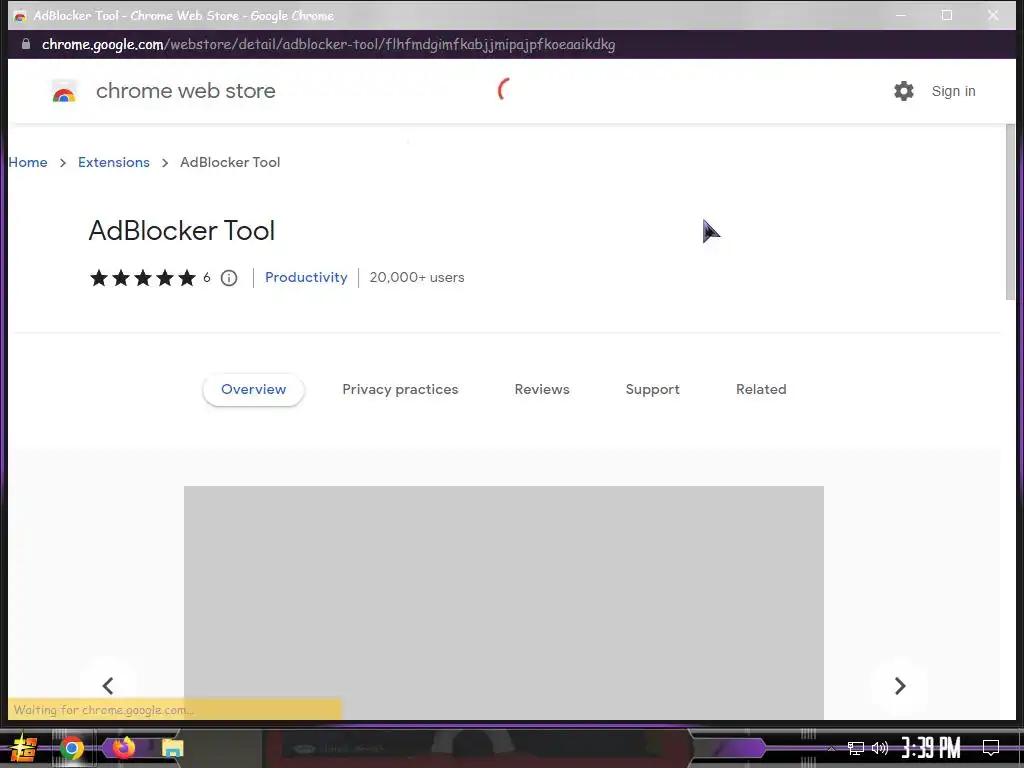This screenshot has height=768, width=1024.
Task: Click the AdBlocker Tool heading
Action: click(182, 231)
